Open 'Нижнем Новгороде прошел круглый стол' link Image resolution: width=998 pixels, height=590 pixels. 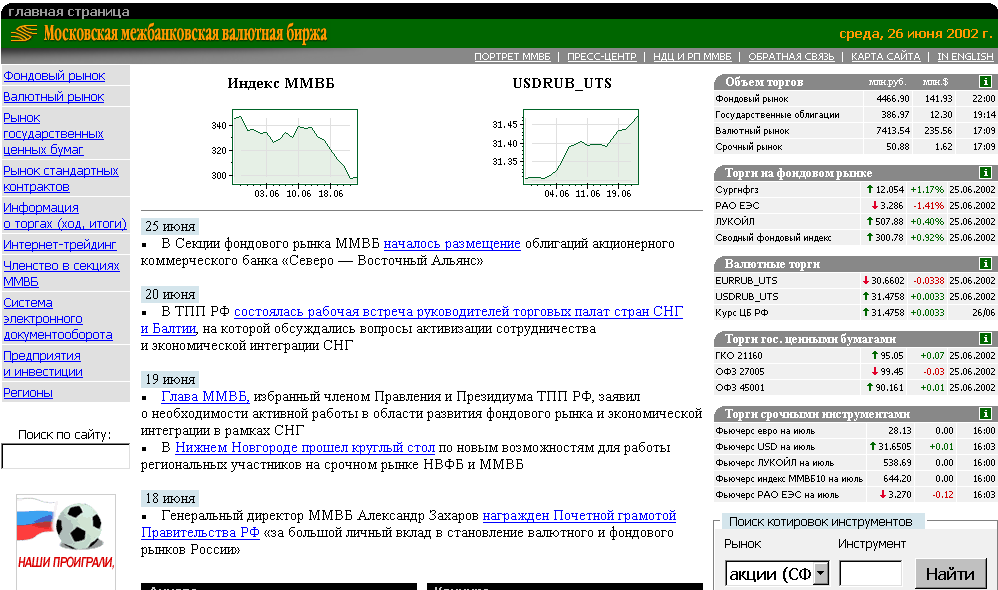(305, 447)
